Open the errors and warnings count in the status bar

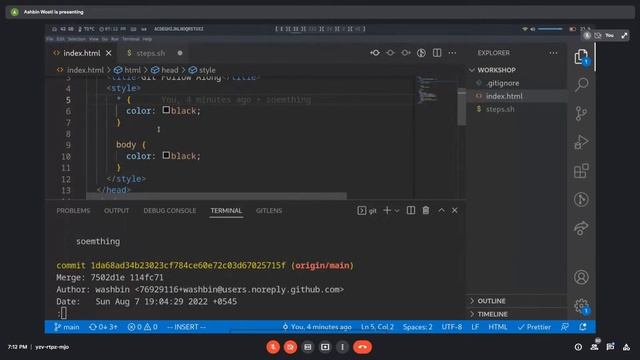(142, 327)
